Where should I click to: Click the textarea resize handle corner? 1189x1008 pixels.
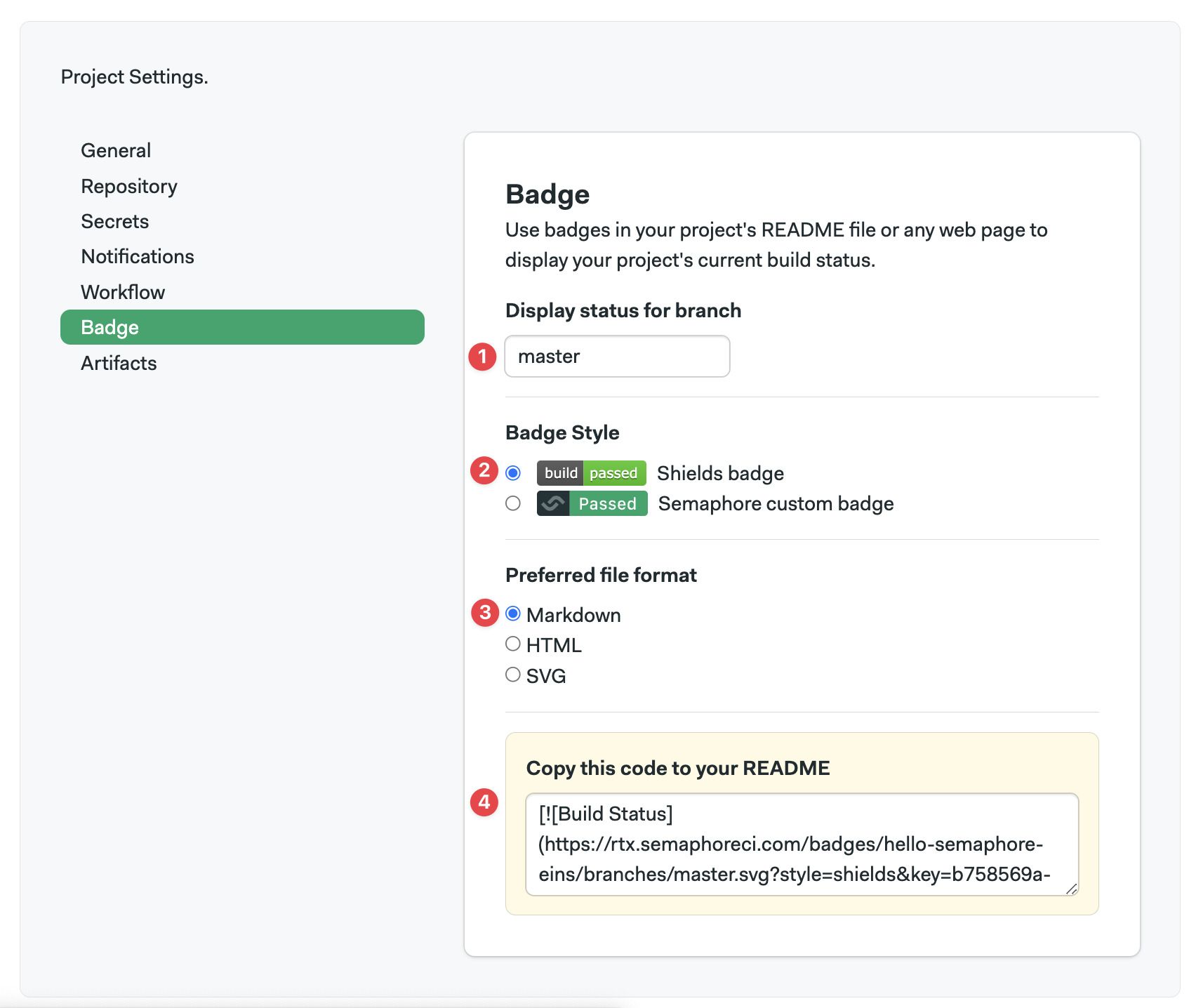[1071, 889]
